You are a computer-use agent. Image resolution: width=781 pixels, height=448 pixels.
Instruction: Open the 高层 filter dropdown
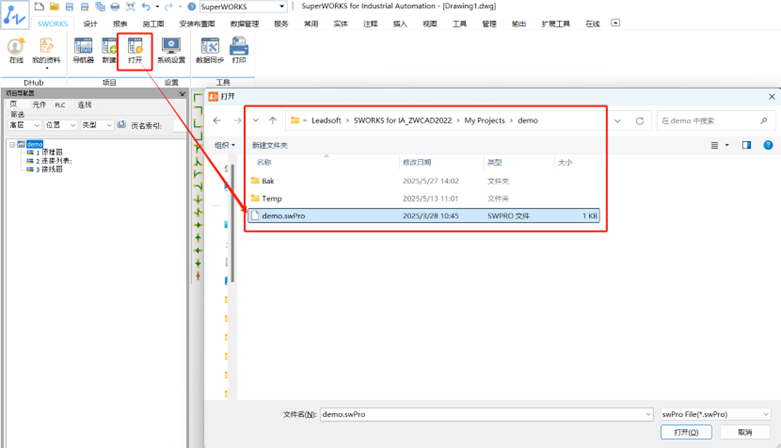click(x=25, y=125)
